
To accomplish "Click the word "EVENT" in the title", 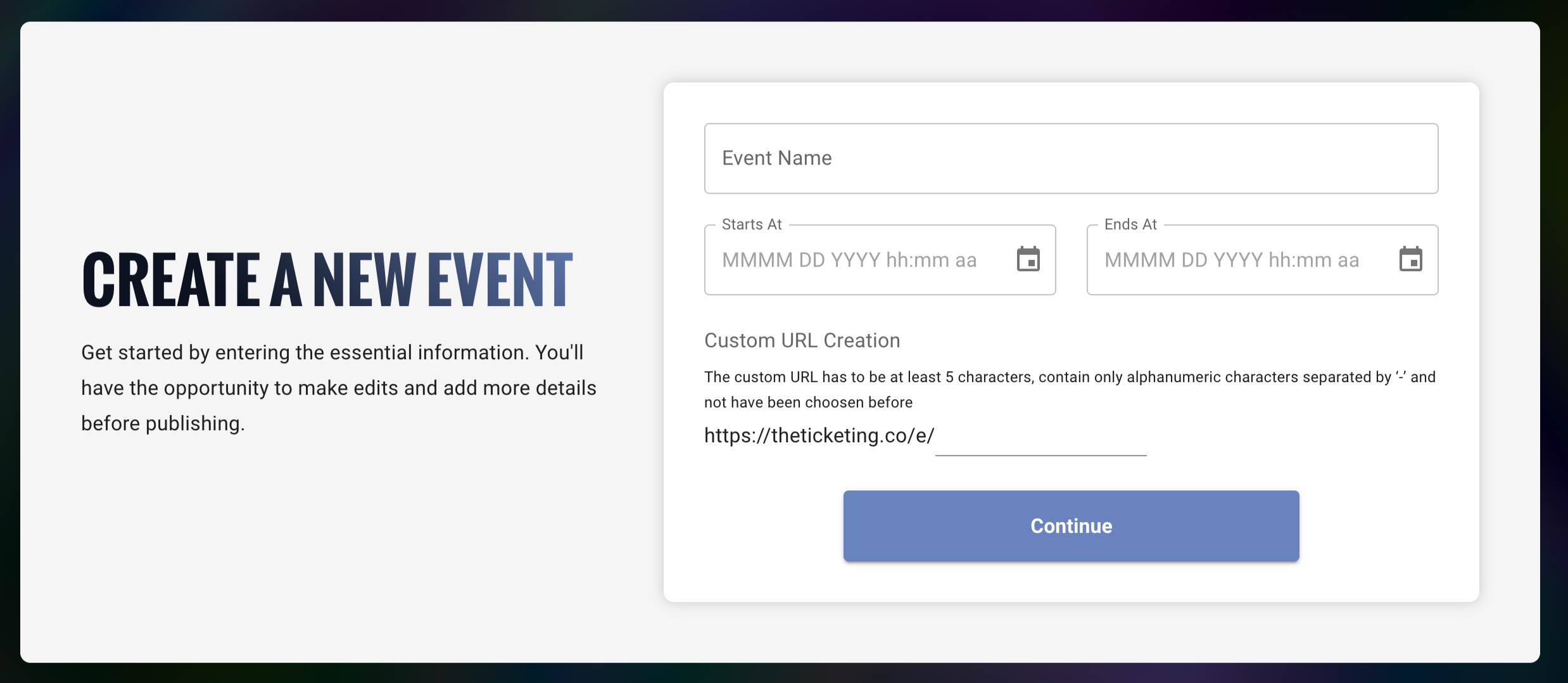I will [500, 279].
